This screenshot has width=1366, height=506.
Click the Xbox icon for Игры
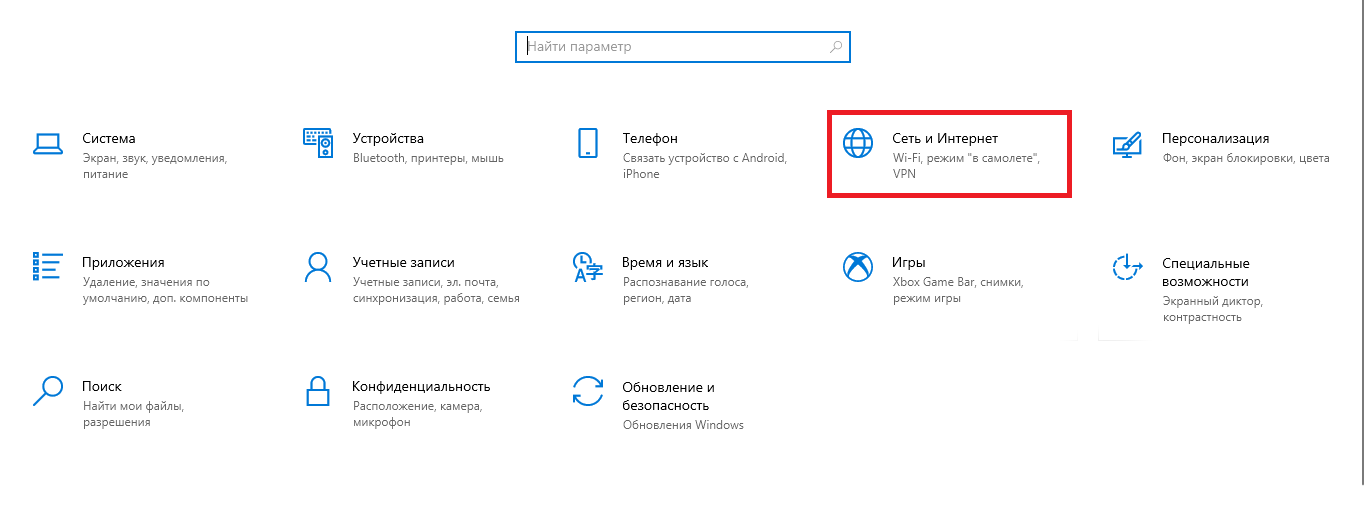pyautogui.click(x=858, y=267)
